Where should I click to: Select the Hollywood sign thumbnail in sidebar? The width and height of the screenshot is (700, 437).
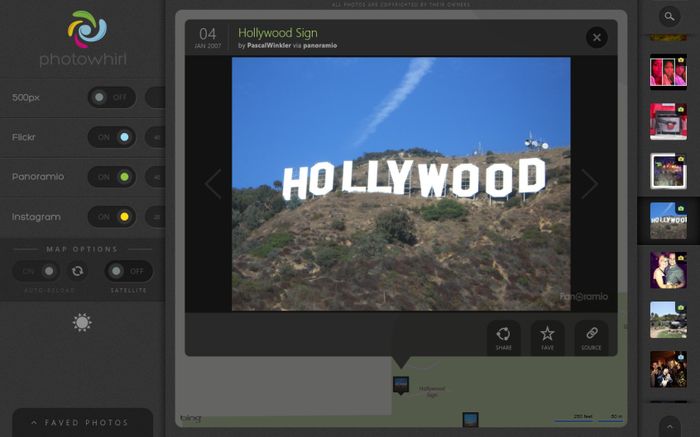coord(668,221)
